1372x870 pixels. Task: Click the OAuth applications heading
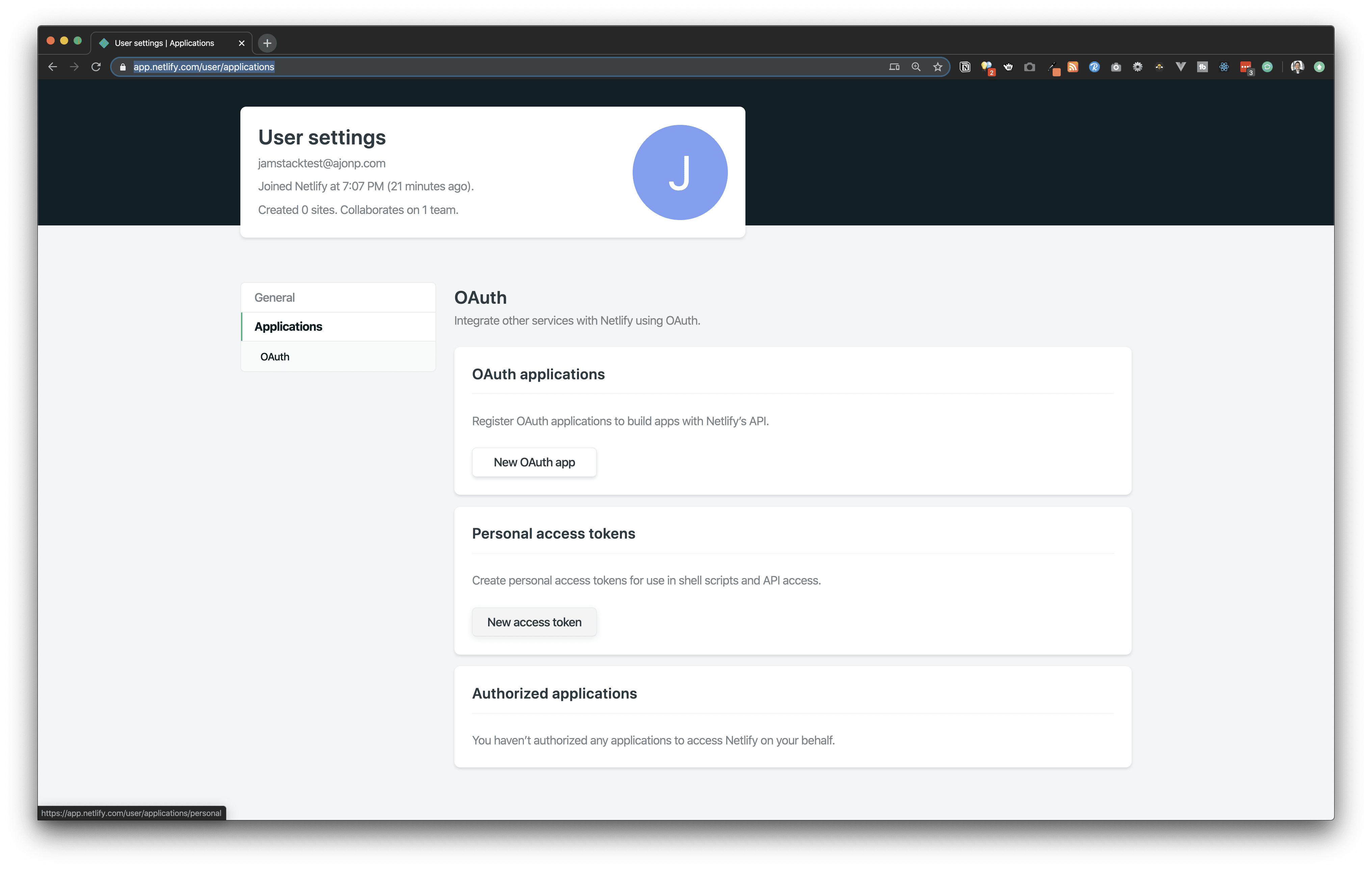coord(538,374)
